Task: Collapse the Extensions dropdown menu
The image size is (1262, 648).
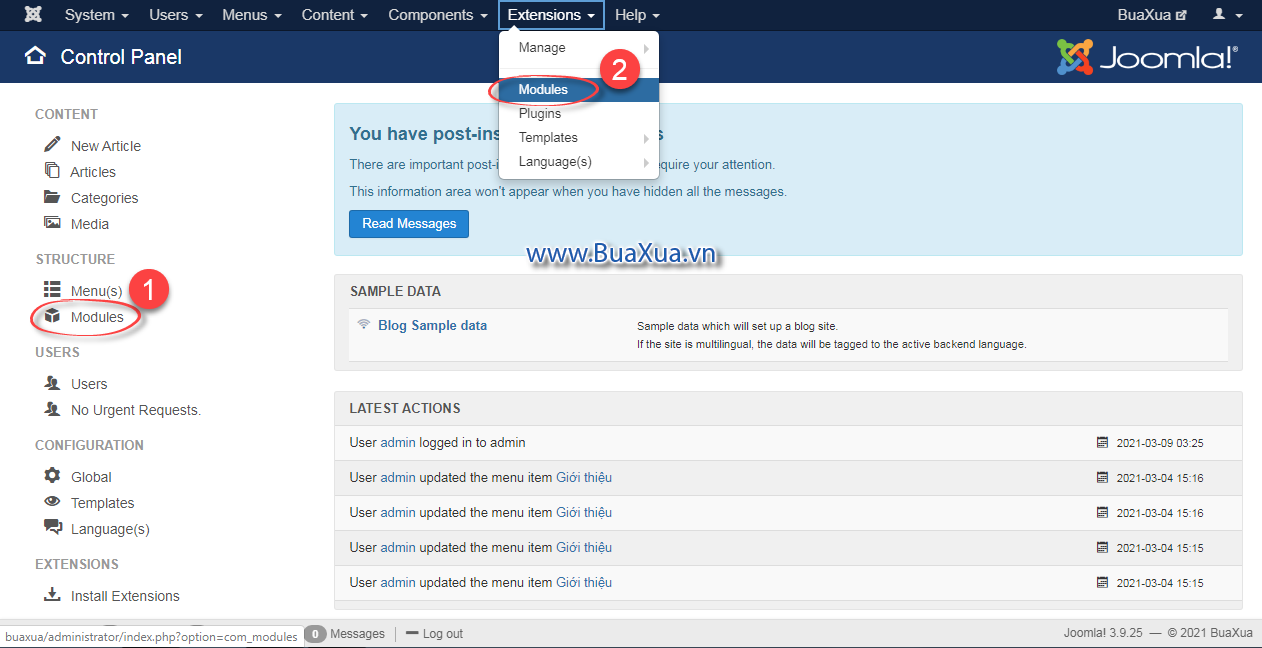Action: click(x=552, y=15)
